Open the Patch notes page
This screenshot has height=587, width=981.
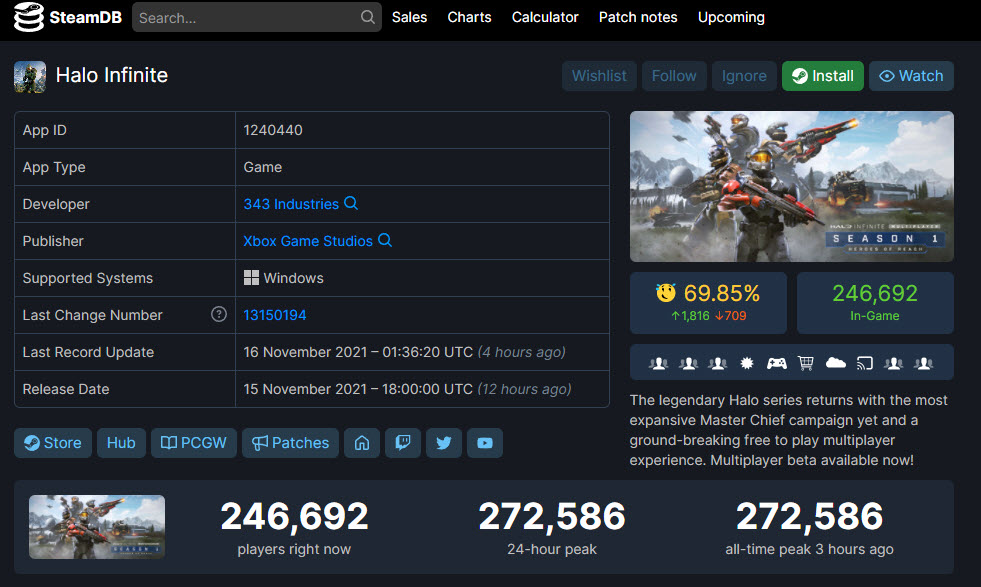click(x=638, y=18)
